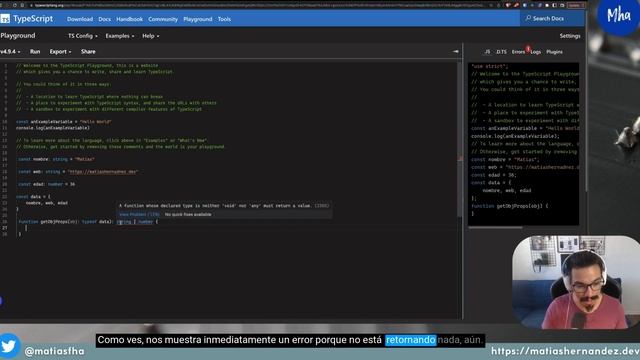640x360 pixels.
Task: Expand the Examples dropdown menu
Action: 120,36
